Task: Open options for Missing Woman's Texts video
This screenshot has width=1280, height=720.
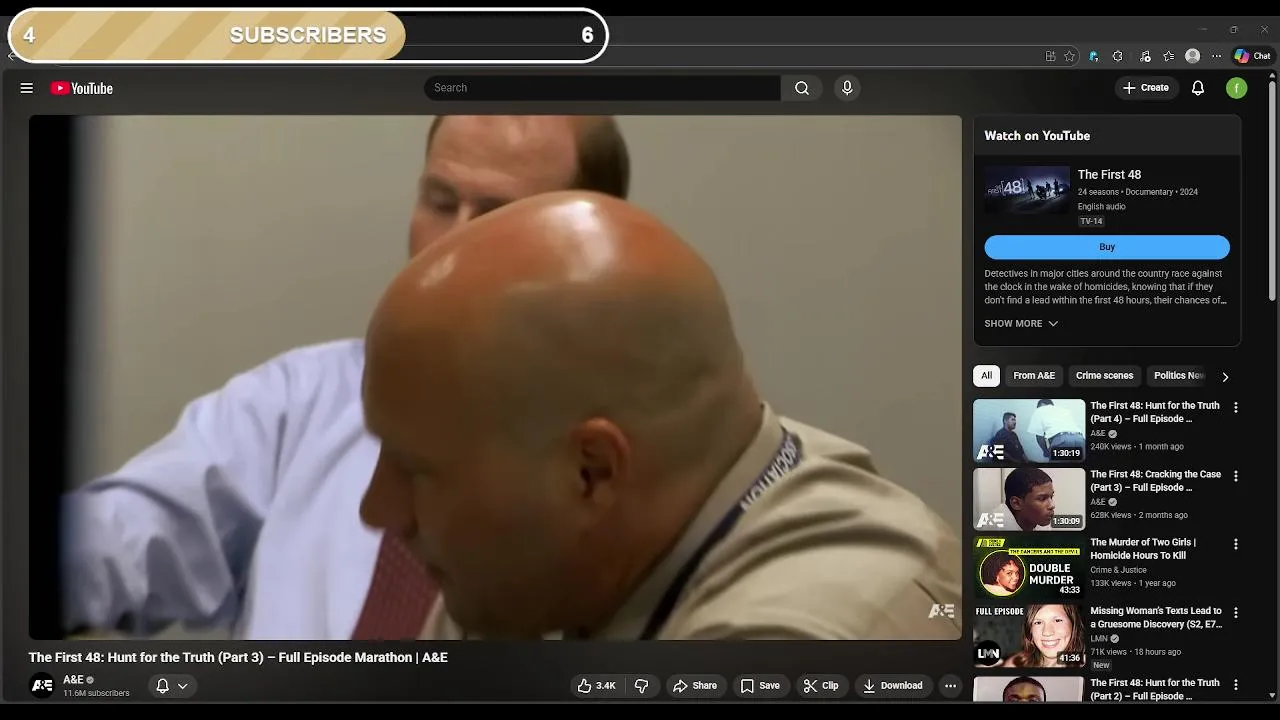Action: (1235, 612)
